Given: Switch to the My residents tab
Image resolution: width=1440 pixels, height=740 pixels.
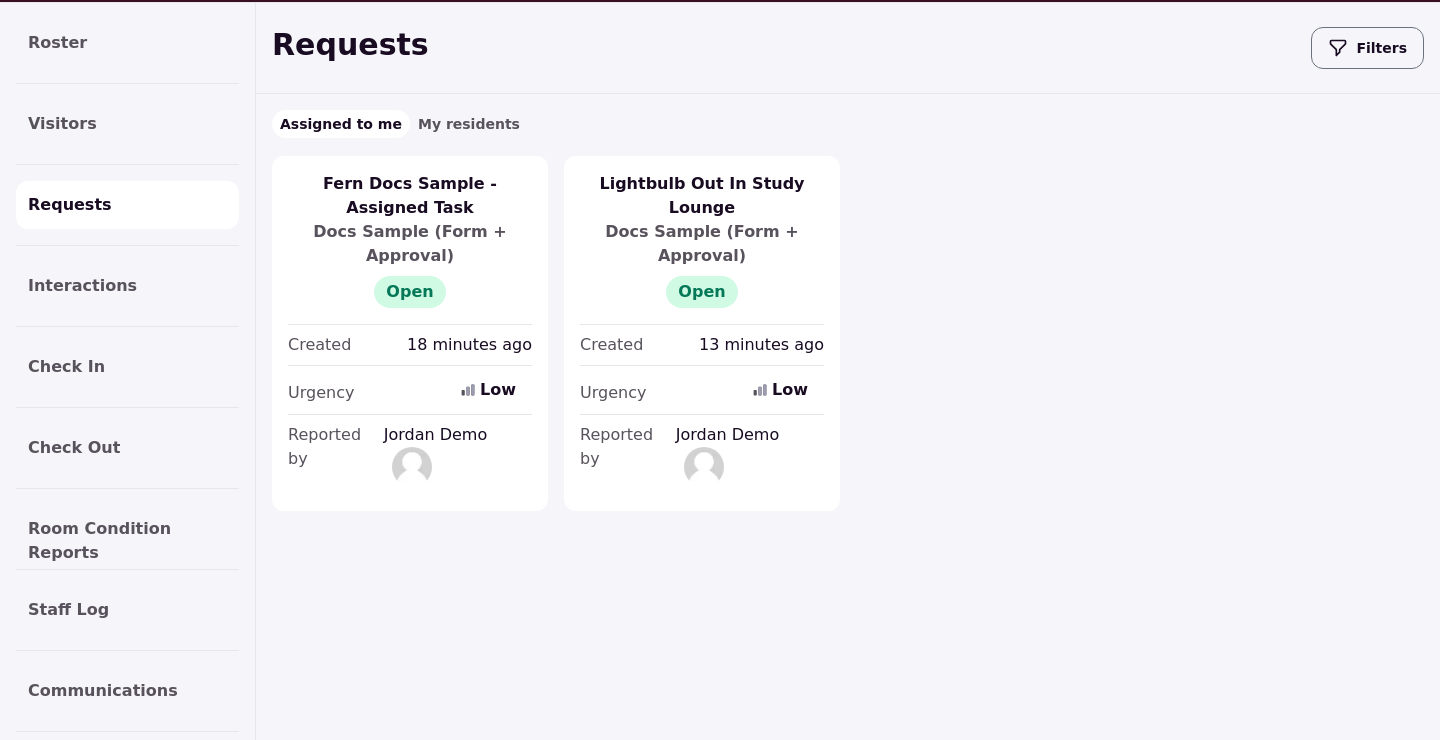Looking at the screenshot, I should point(469,124).
